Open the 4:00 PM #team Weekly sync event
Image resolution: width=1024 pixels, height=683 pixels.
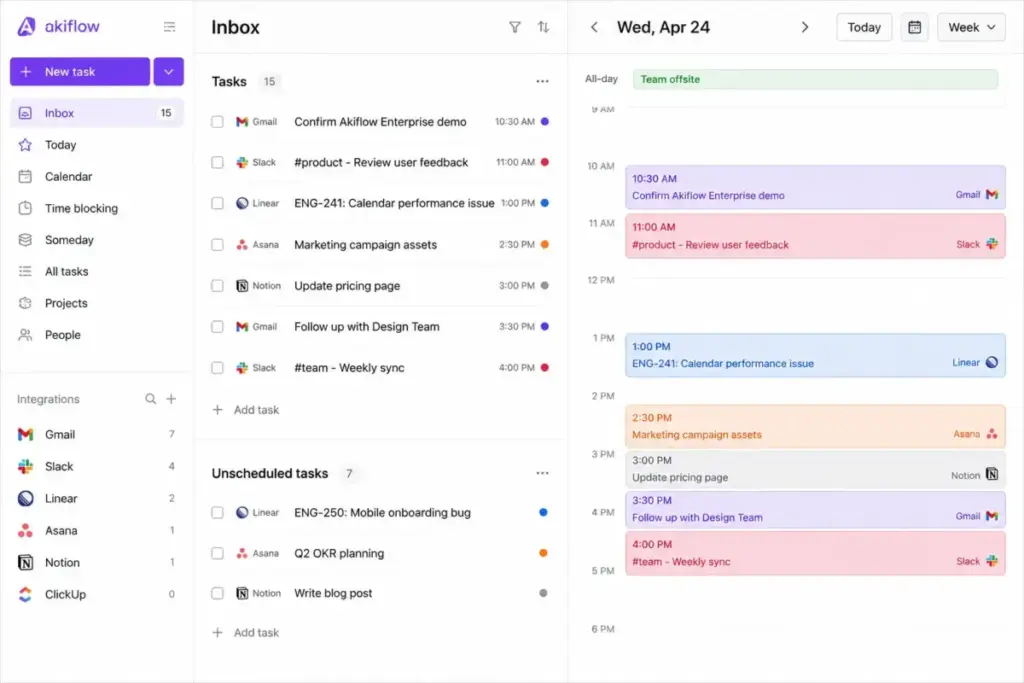pos(815,553)
